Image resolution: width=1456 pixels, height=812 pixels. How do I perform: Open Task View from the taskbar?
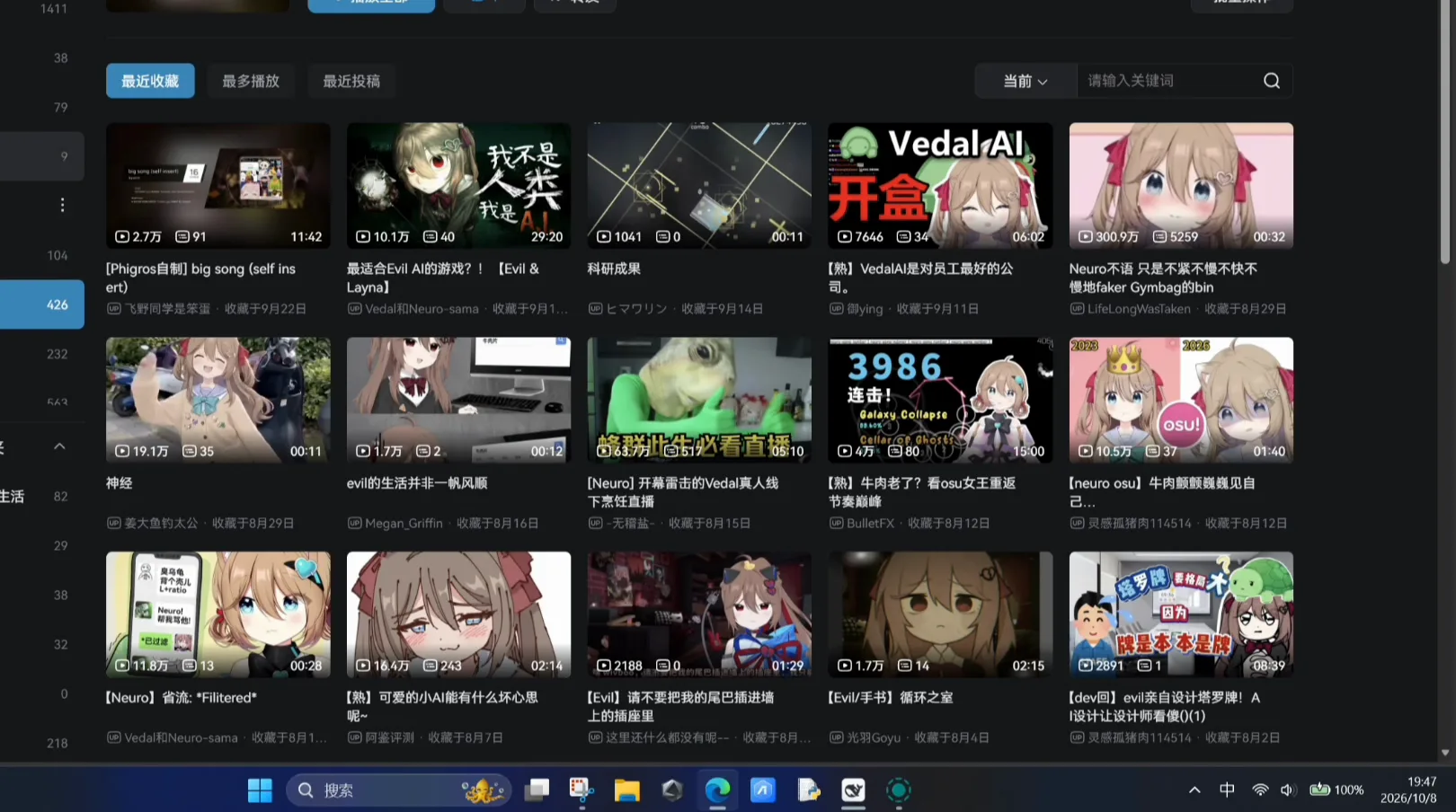point(537,790)
